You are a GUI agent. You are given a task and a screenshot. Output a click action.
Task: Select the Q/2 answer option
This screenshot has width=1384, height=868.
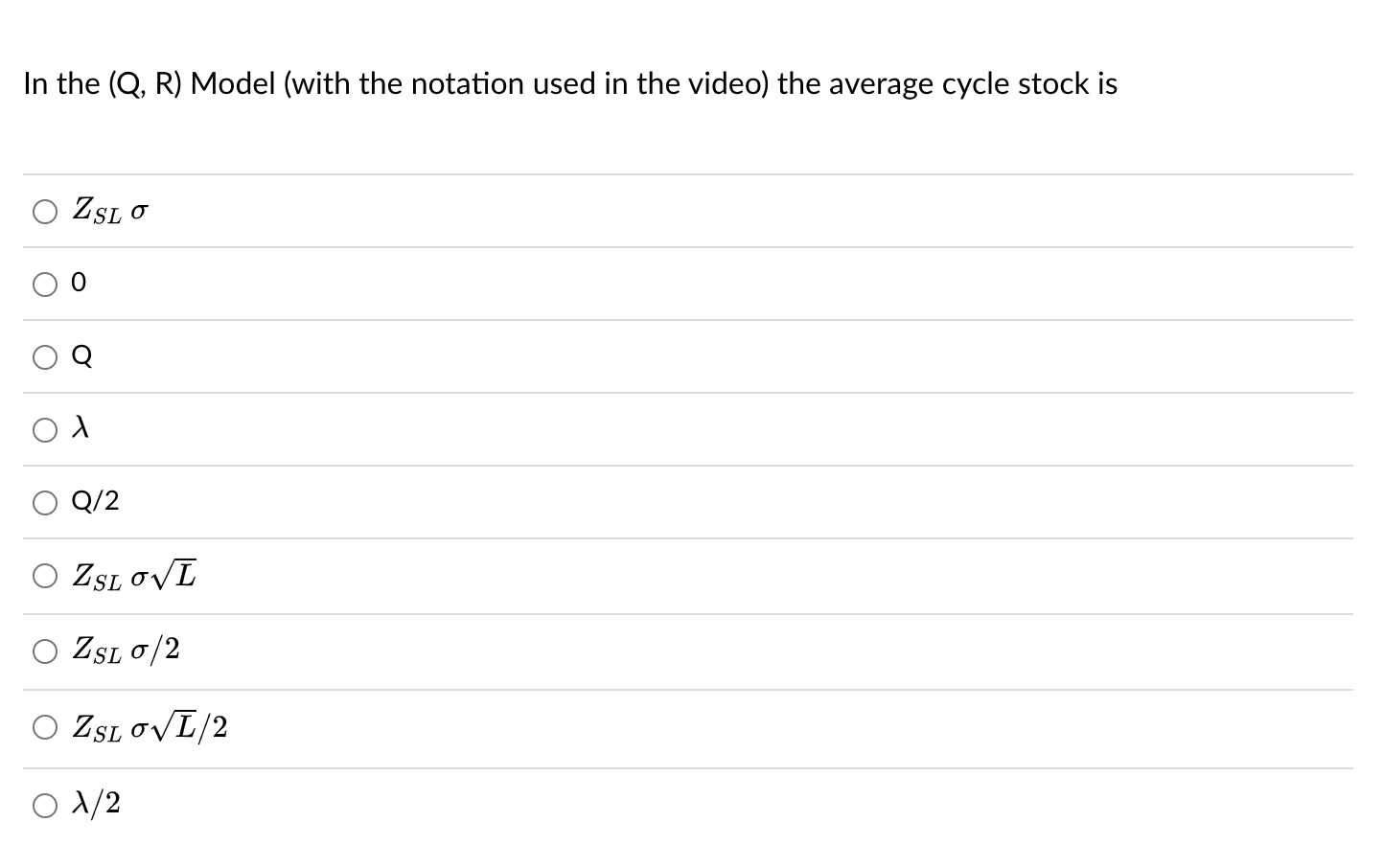pos(44,502)
